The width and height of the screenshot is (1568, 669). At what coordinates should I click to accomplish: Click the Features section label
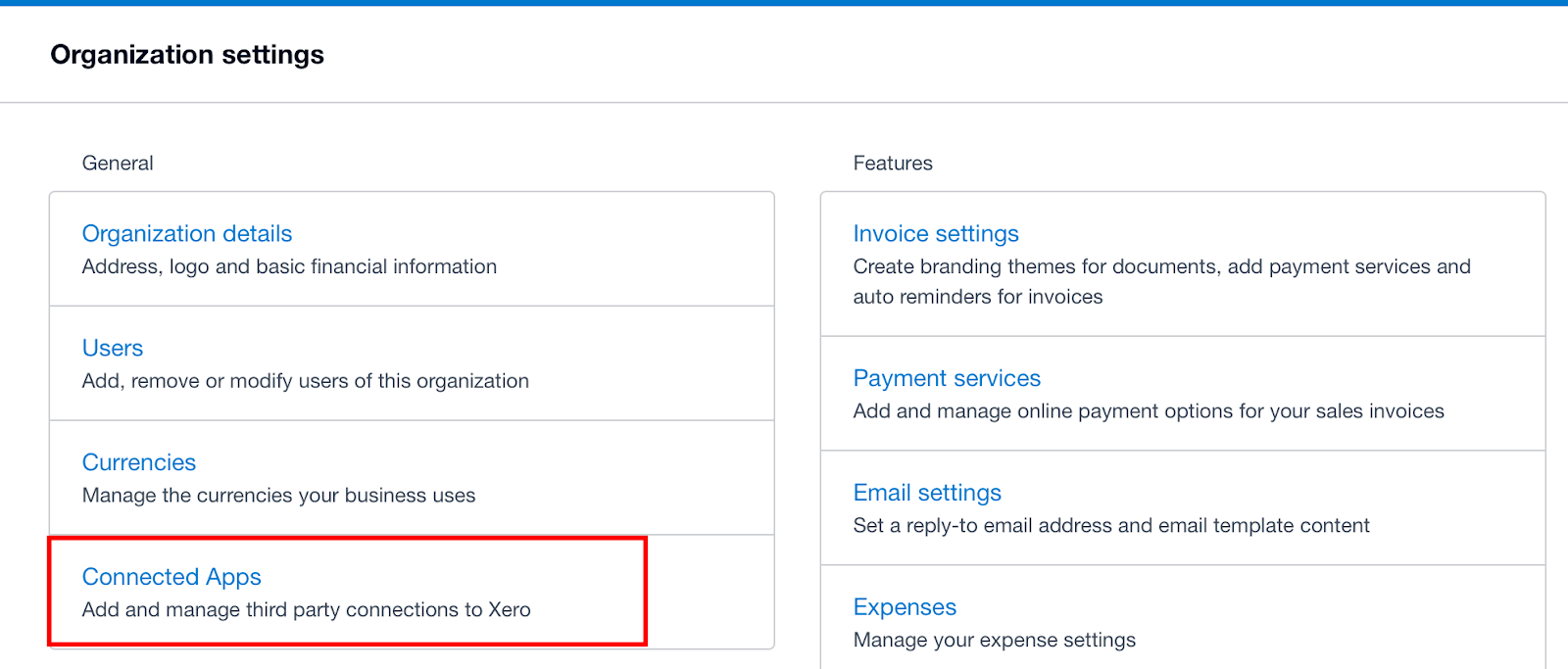[x=892, y=164]
